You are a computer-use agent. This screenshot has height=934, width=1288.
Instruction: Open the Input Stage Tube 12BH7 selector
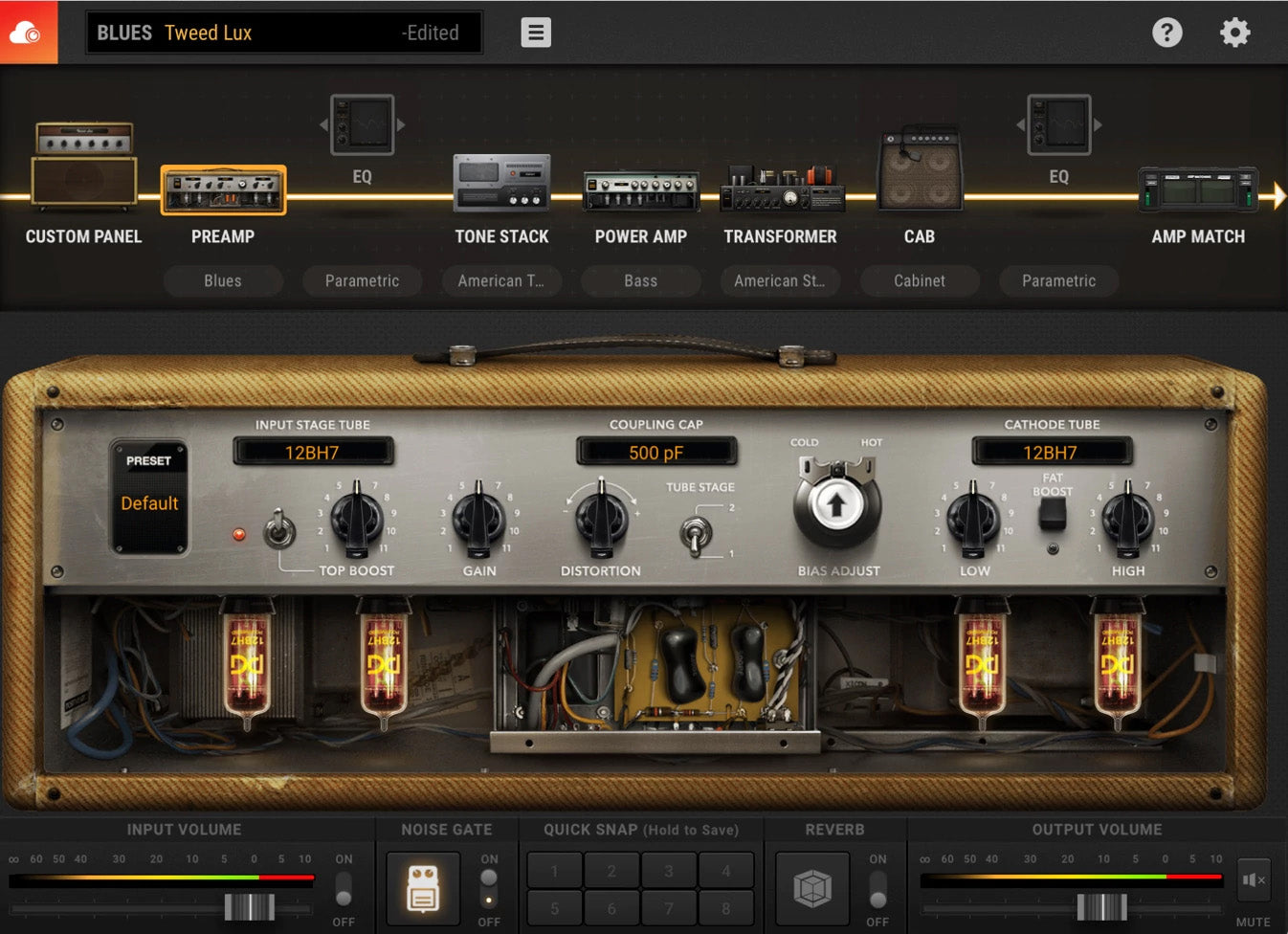tap(313, 453)
